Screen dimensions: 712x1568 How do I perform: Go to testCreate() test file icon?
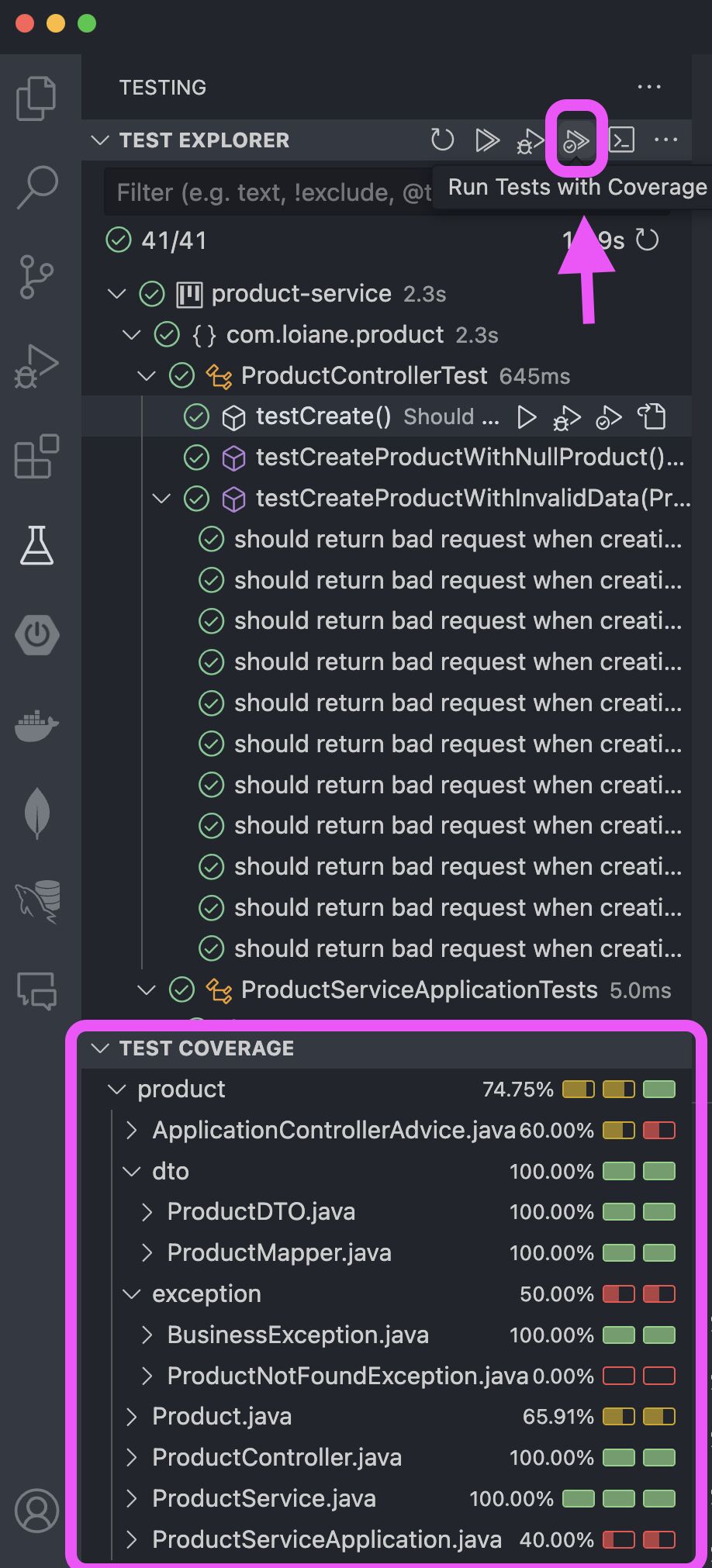point(652,417)
